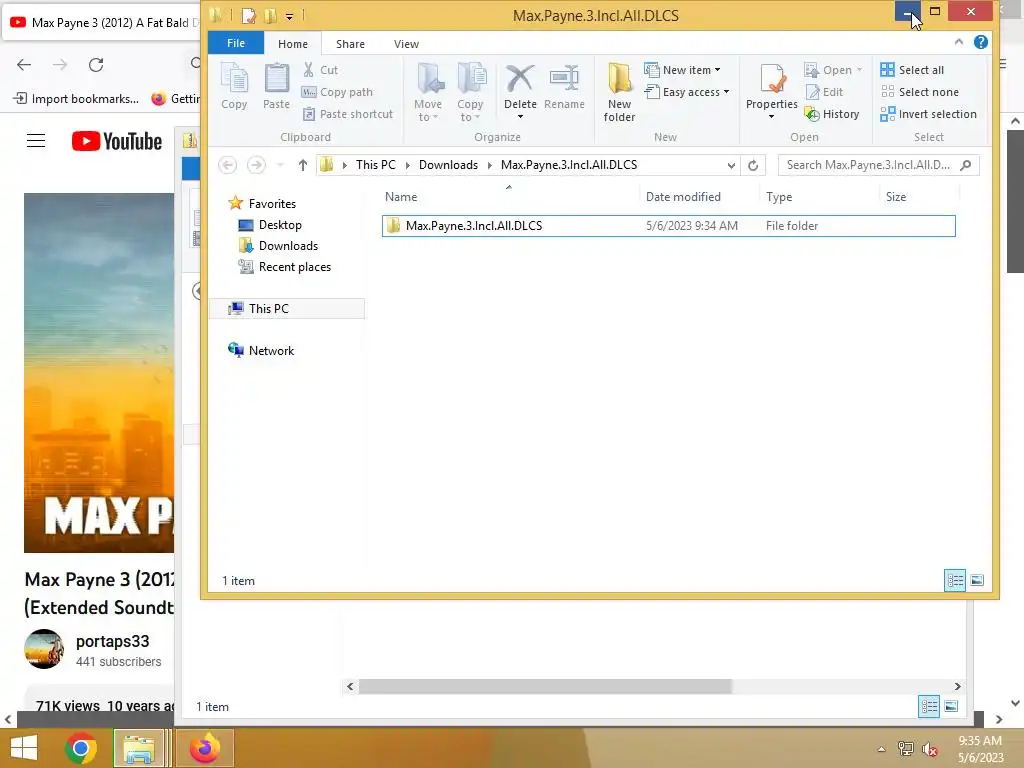Click Import bookmarks in Firefox toolbar
The width and height of the screenshot is (1024, 768).
point(76,99)
